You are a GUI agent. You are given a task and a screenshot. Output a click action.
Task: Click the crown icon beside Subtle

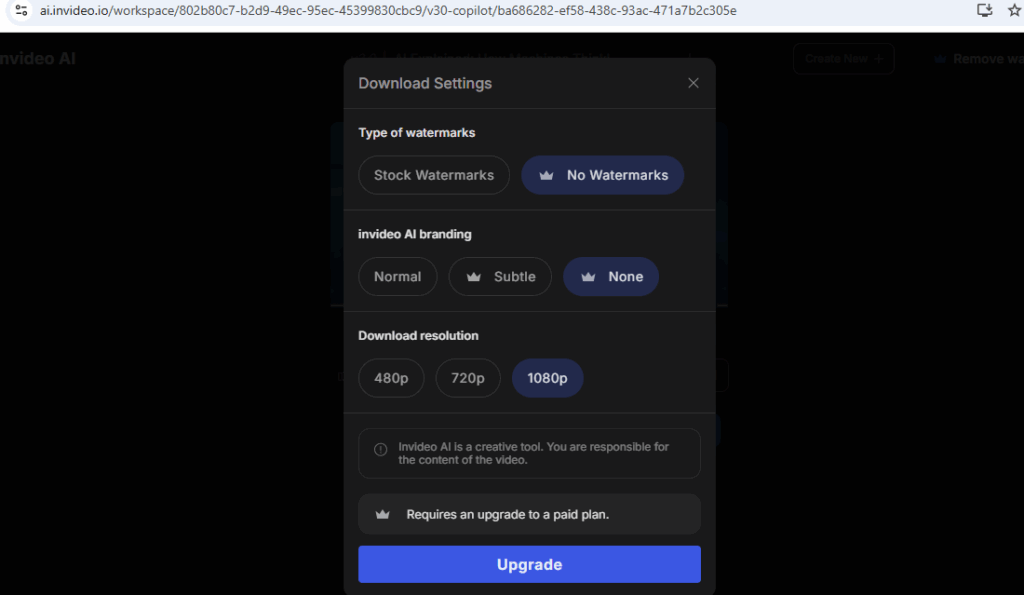pyautogui.click(x=473, y=277)
